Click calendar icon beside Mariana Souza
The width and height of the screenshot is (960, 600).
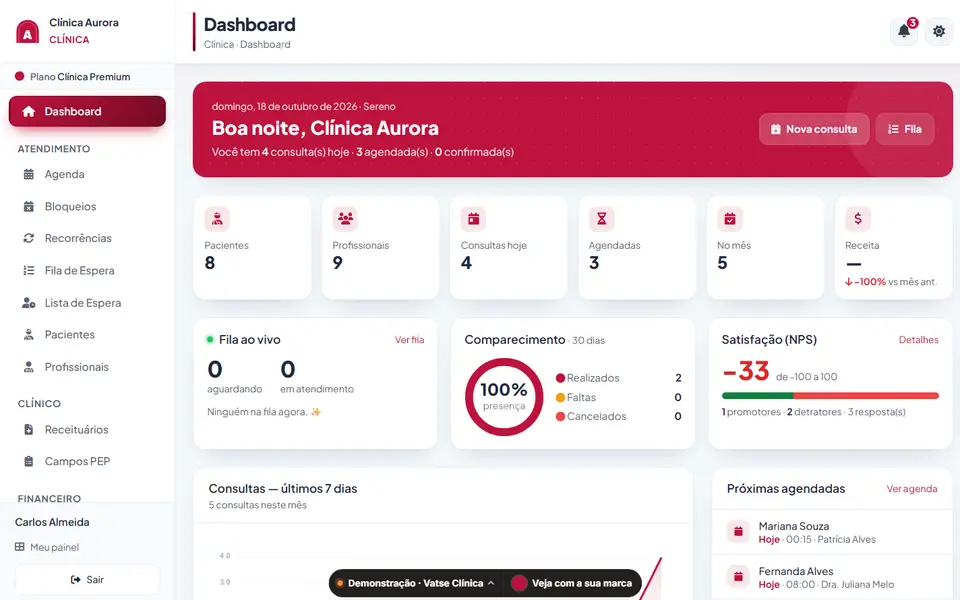(x=738, y=531)
